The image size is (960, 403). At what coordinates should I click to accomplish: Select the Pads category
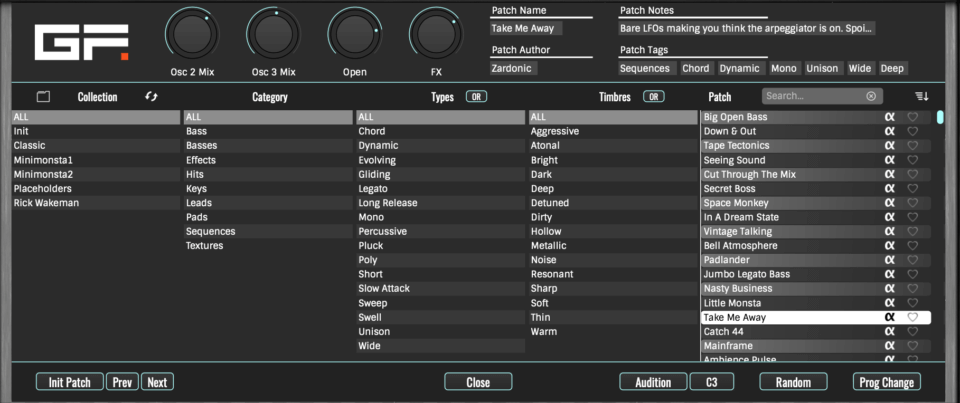[x=197, y=217]
